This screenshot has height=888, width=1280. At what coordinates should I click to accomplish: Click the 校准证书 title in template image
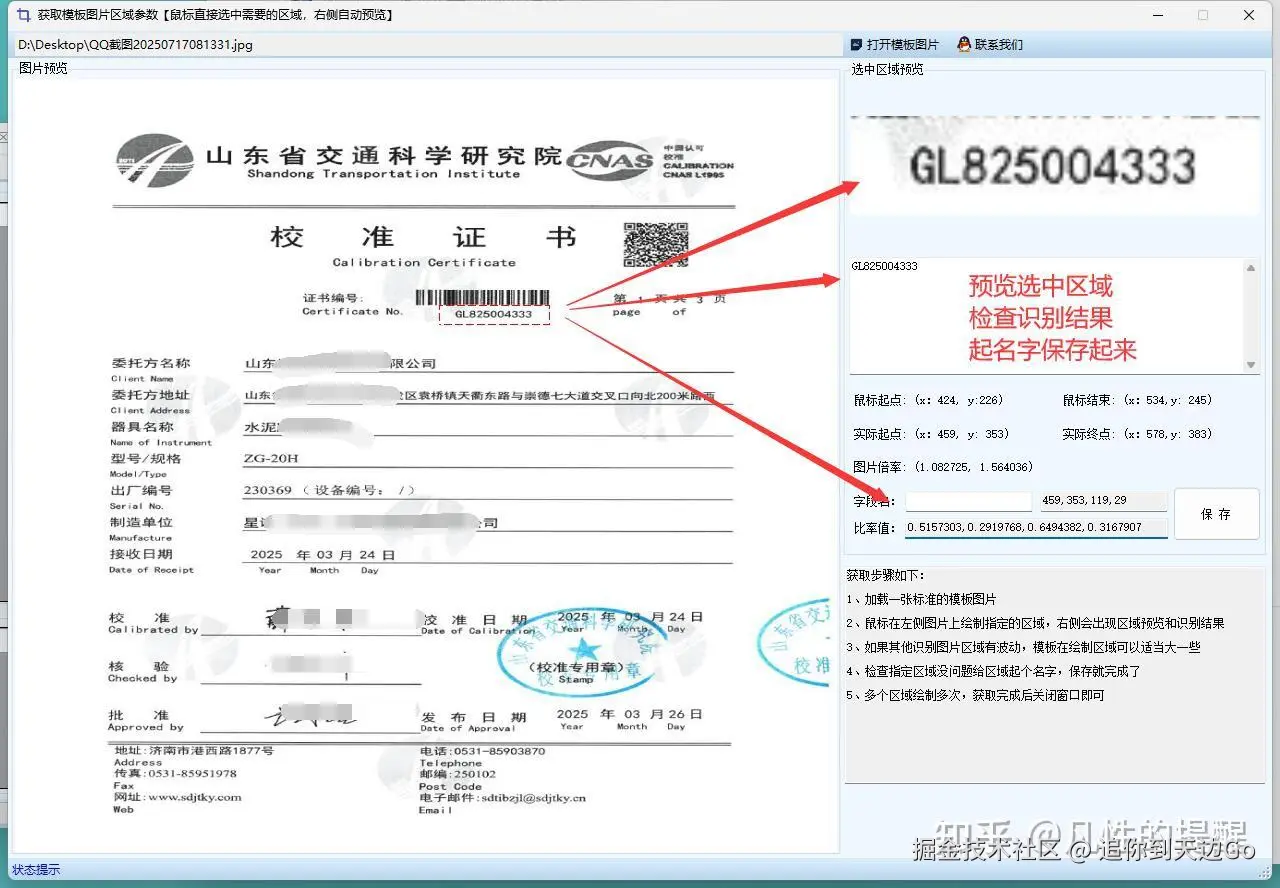[424, 238]
